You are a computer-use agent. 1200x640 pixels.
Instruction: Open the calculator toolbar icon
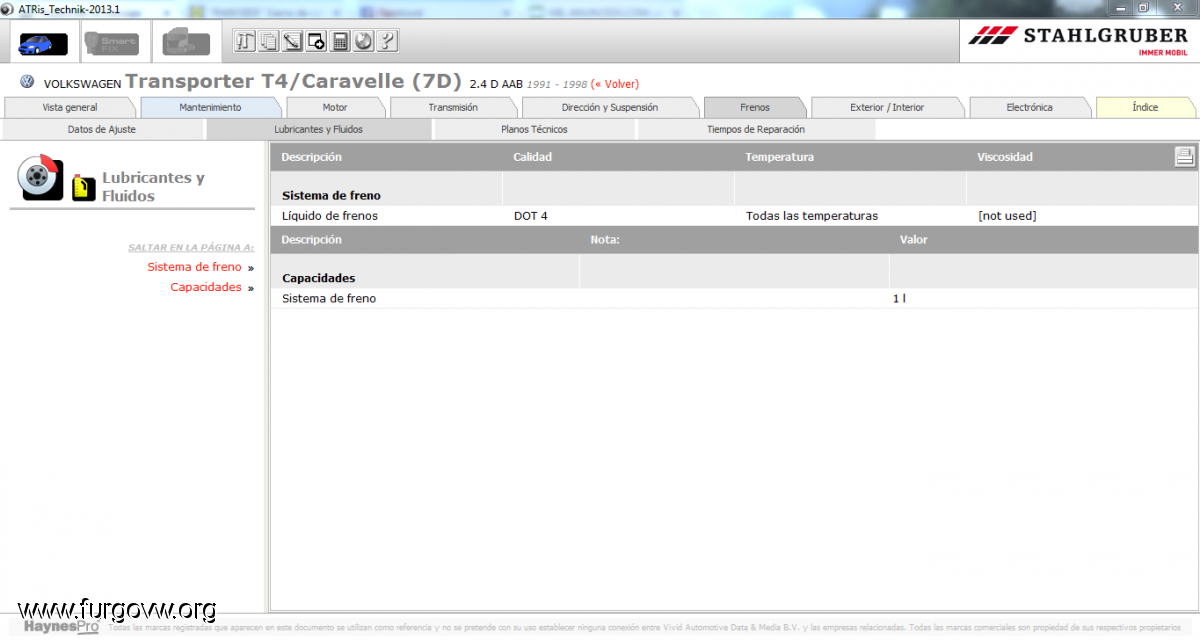point(340,41)
